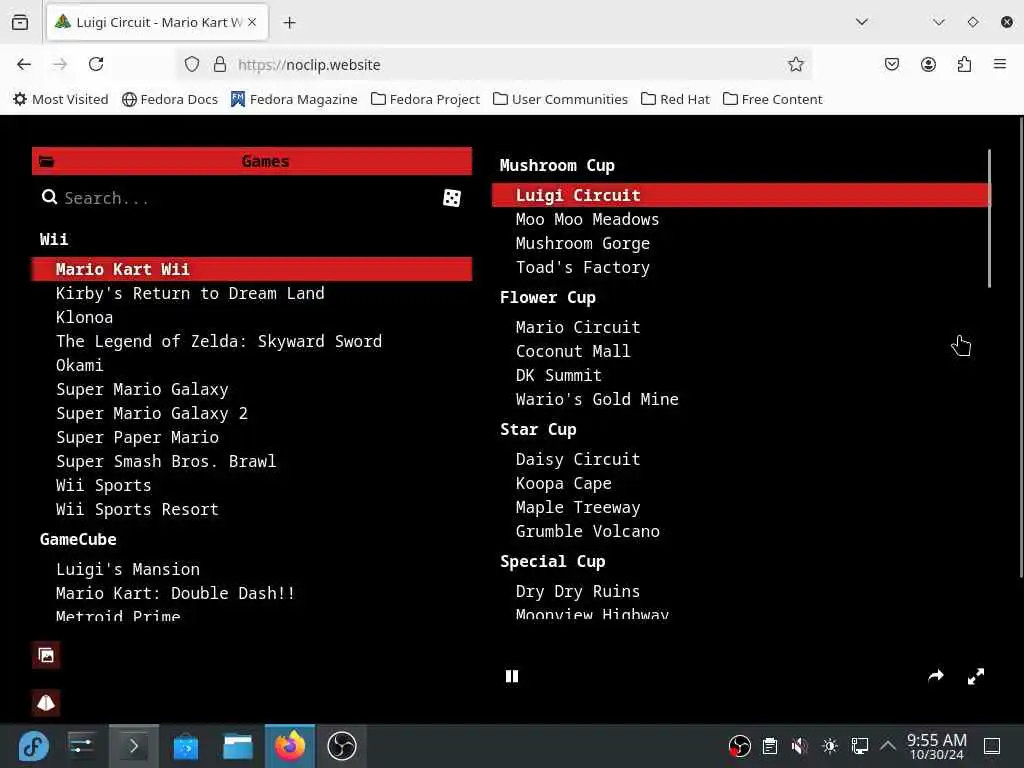Bookmark this page with the star icon
The image size is (1024, 768).
795,64
